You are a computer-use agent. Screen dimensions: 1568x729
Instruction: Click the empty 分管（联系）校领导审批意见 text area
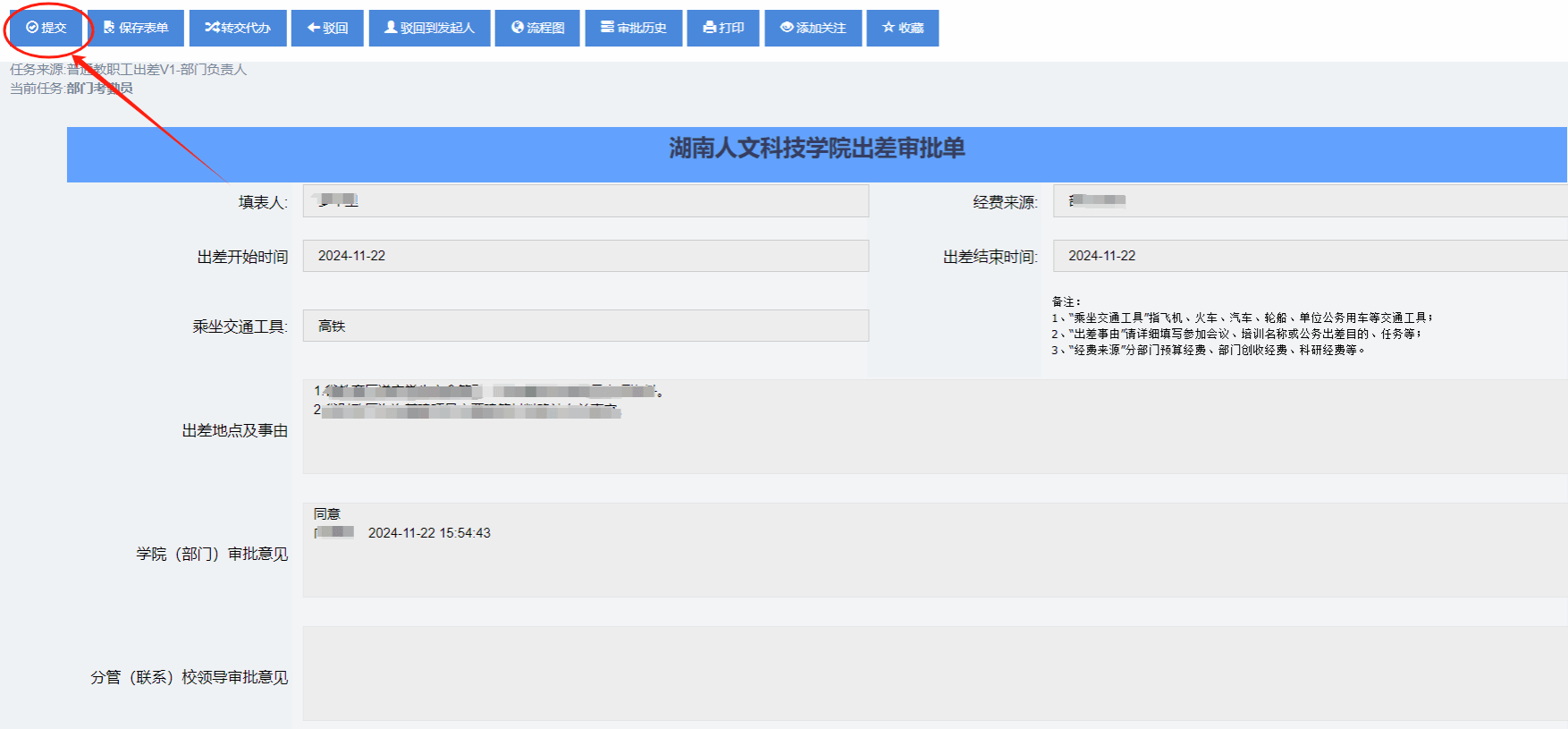pos(934,674)
